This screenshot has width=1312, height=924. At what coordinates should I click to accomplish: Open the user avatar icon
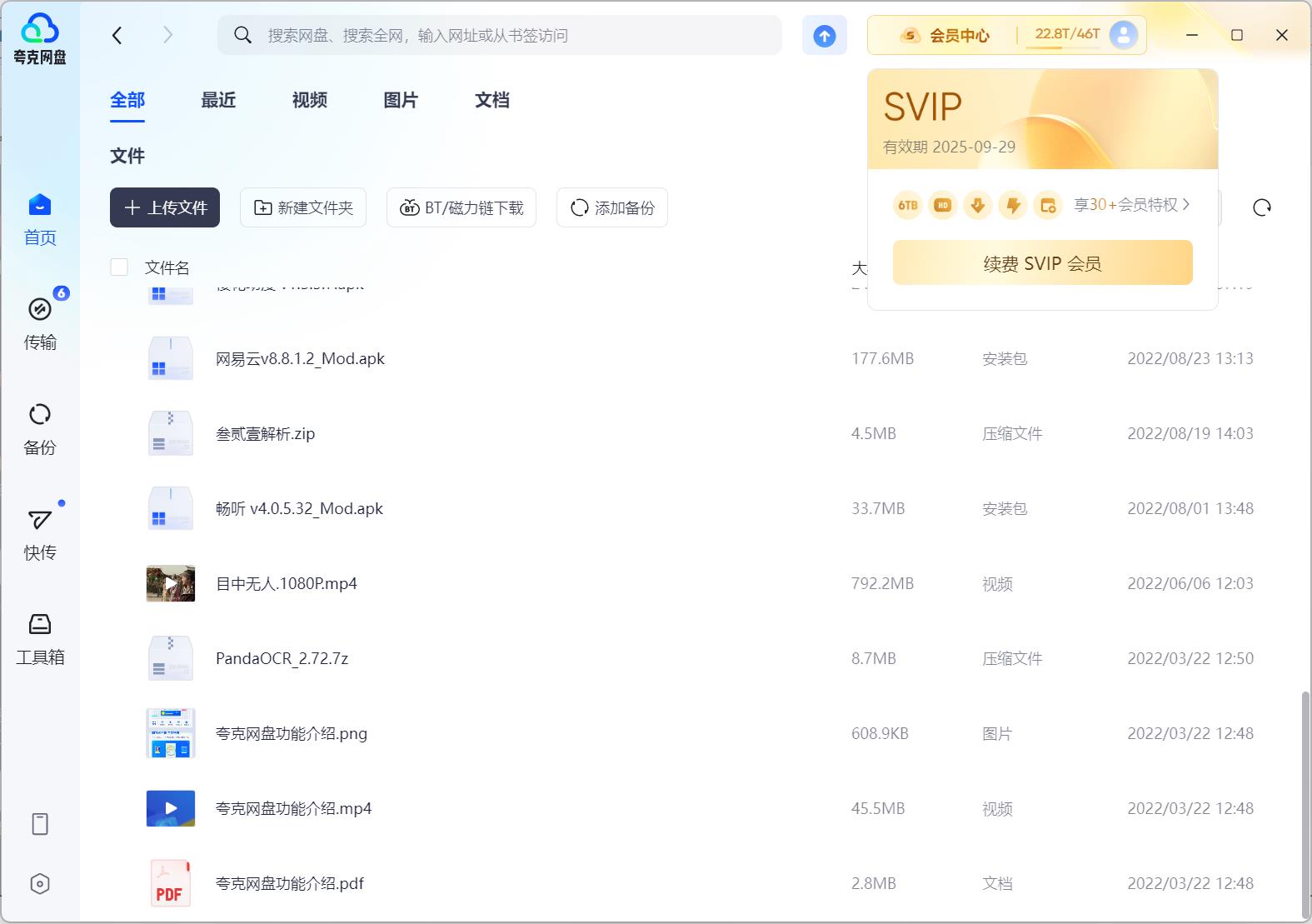coord(1123,35)
